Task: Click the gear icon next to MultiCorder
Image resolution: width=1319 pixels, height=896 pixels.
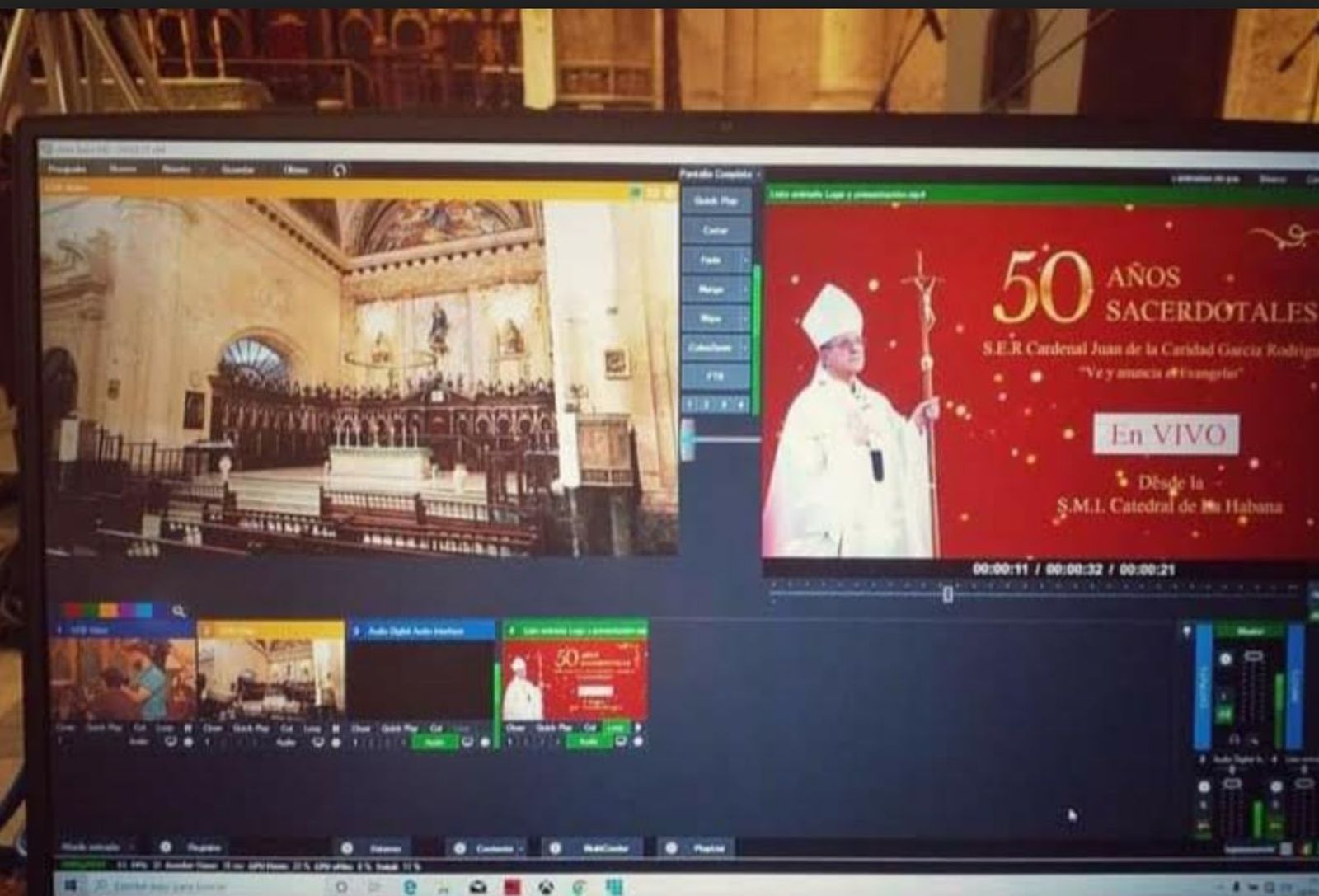Action: [554, 847]
